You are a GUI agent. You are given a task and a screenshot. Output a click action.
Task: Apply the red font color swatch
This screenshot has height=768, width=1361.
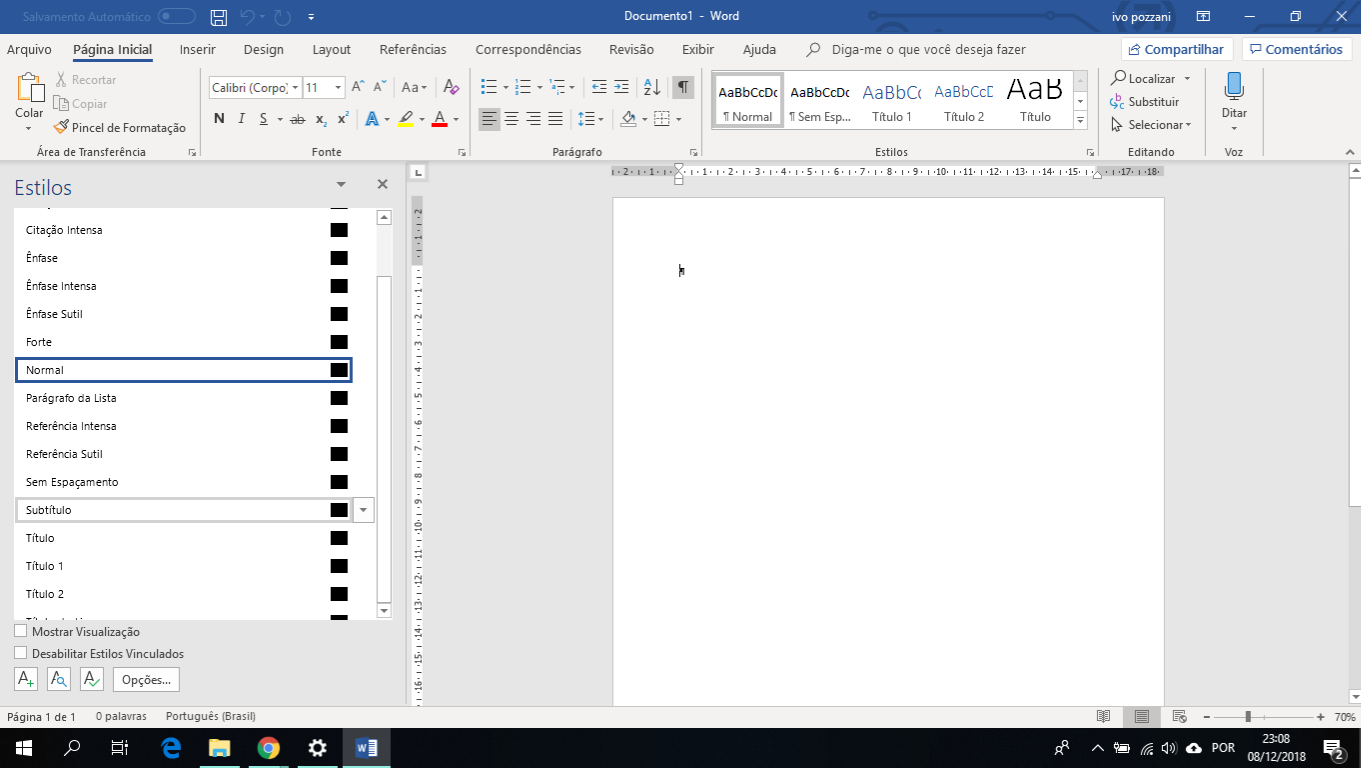(x=439, y=119)
